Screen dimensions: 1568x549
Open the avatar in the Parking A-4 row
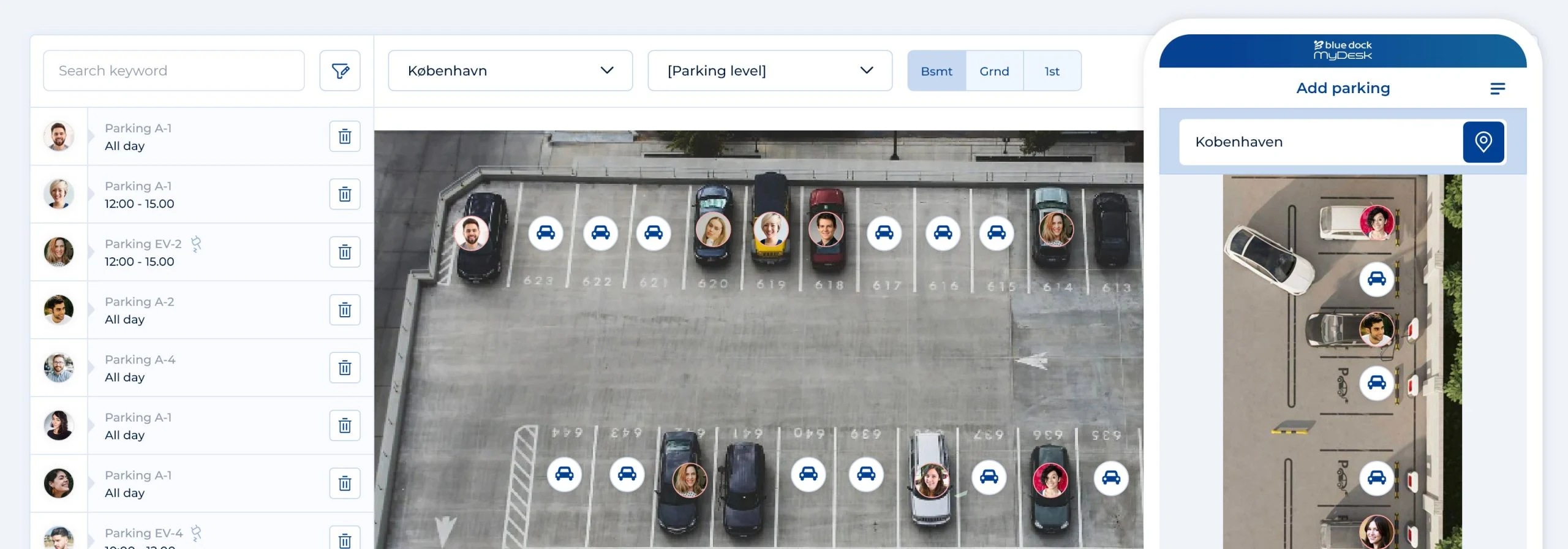59,368
